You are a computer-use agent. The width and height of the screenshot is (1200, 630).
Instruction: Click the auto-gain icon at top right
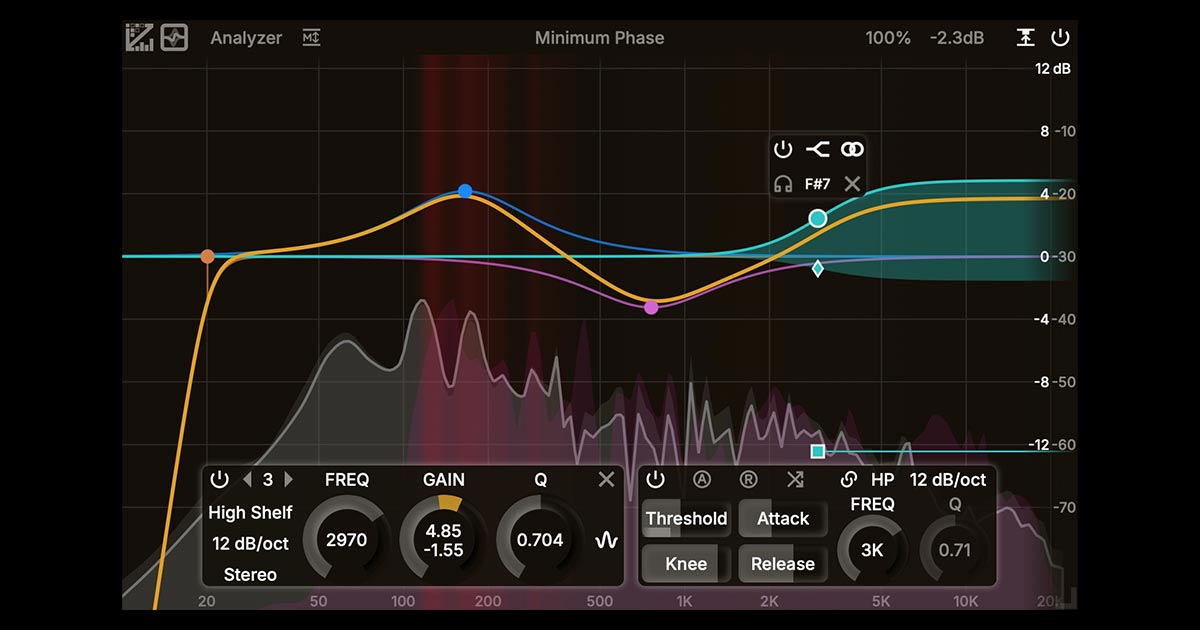[x=1027, y=37]
